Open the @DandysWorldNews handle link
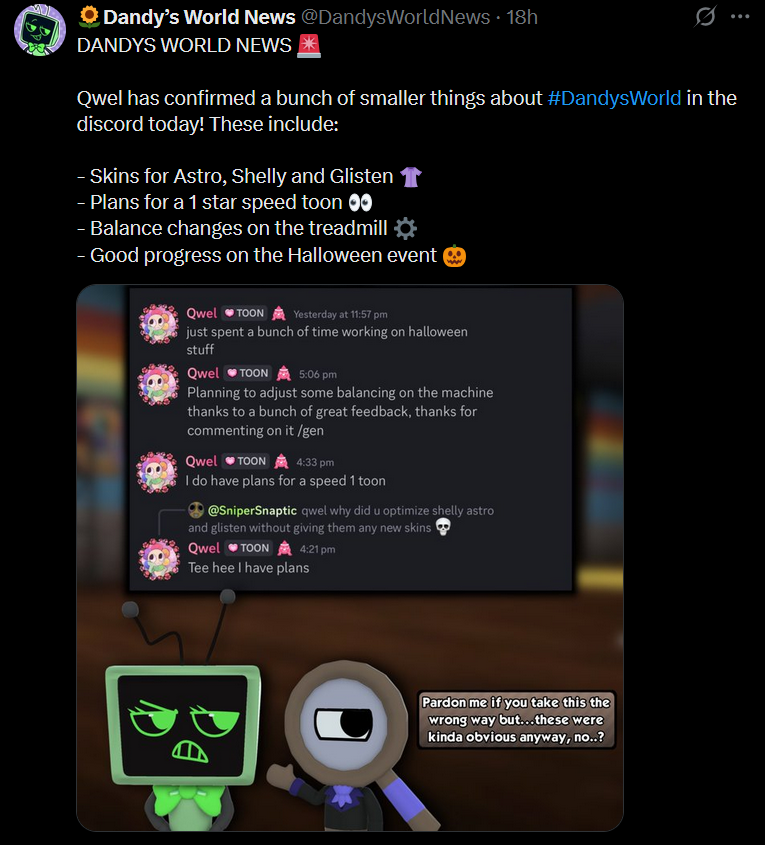Screen dimensions: 765x845 click(x=395, y=17)
